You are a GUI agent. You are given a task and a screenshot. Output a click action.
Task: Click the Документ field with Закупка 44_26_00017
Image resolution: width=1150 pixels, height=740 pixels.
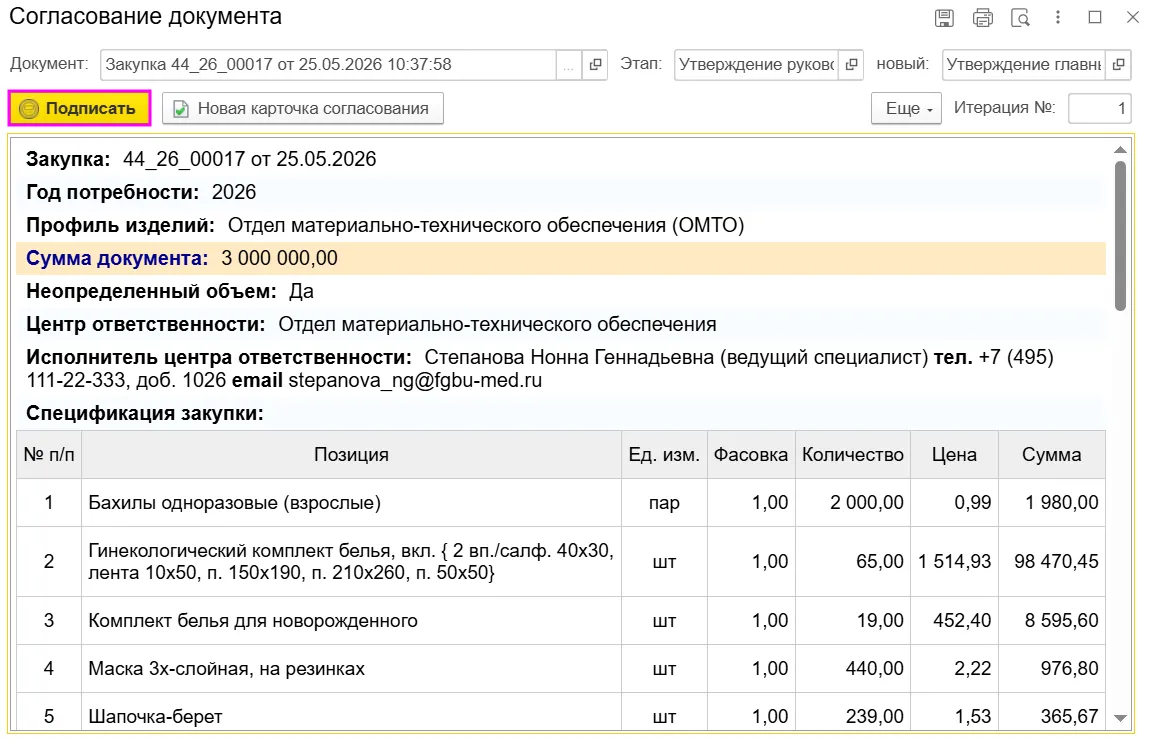[328, 65]
